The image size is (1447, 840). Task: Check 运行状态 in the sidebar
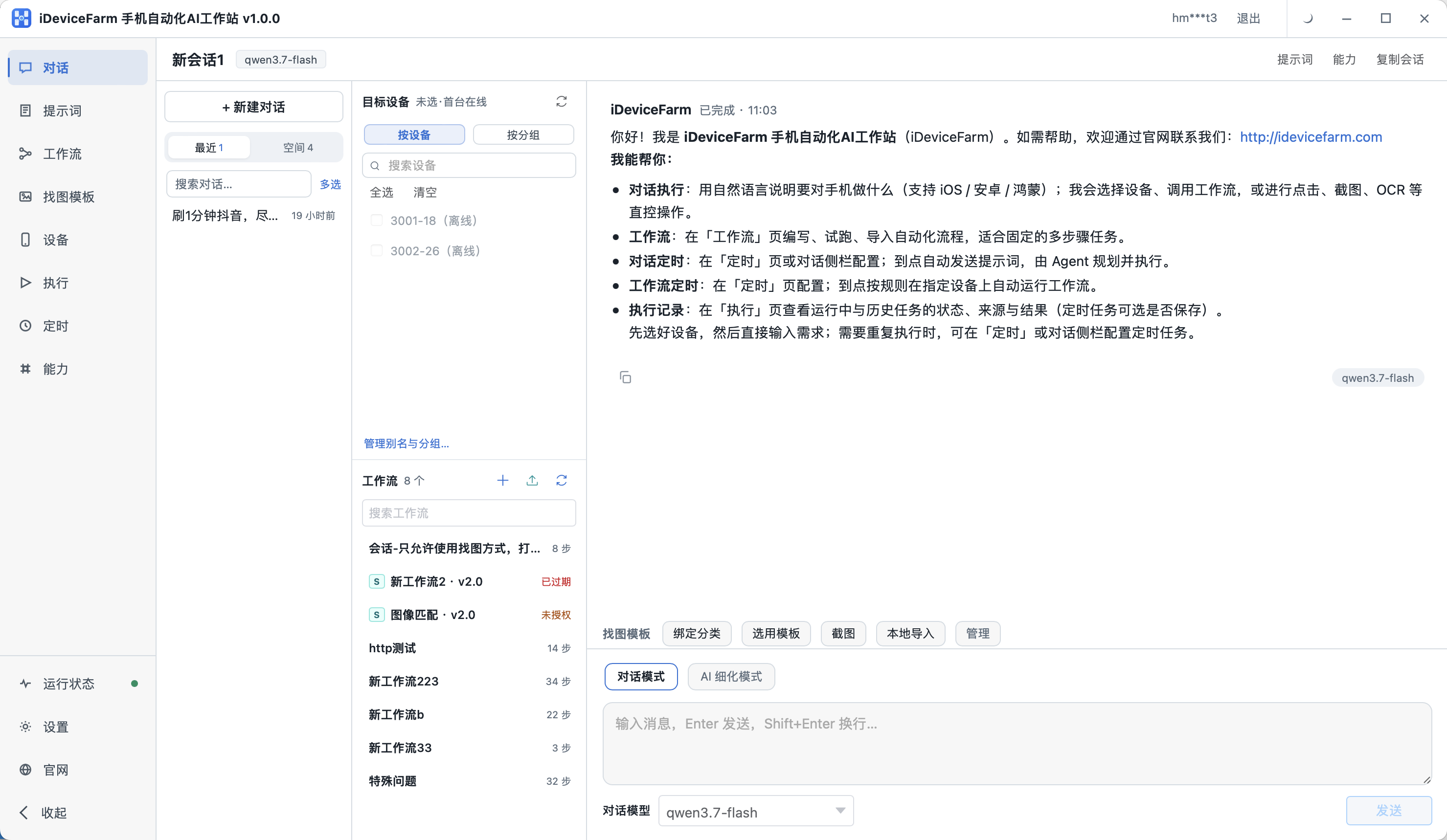pos(77,684)
